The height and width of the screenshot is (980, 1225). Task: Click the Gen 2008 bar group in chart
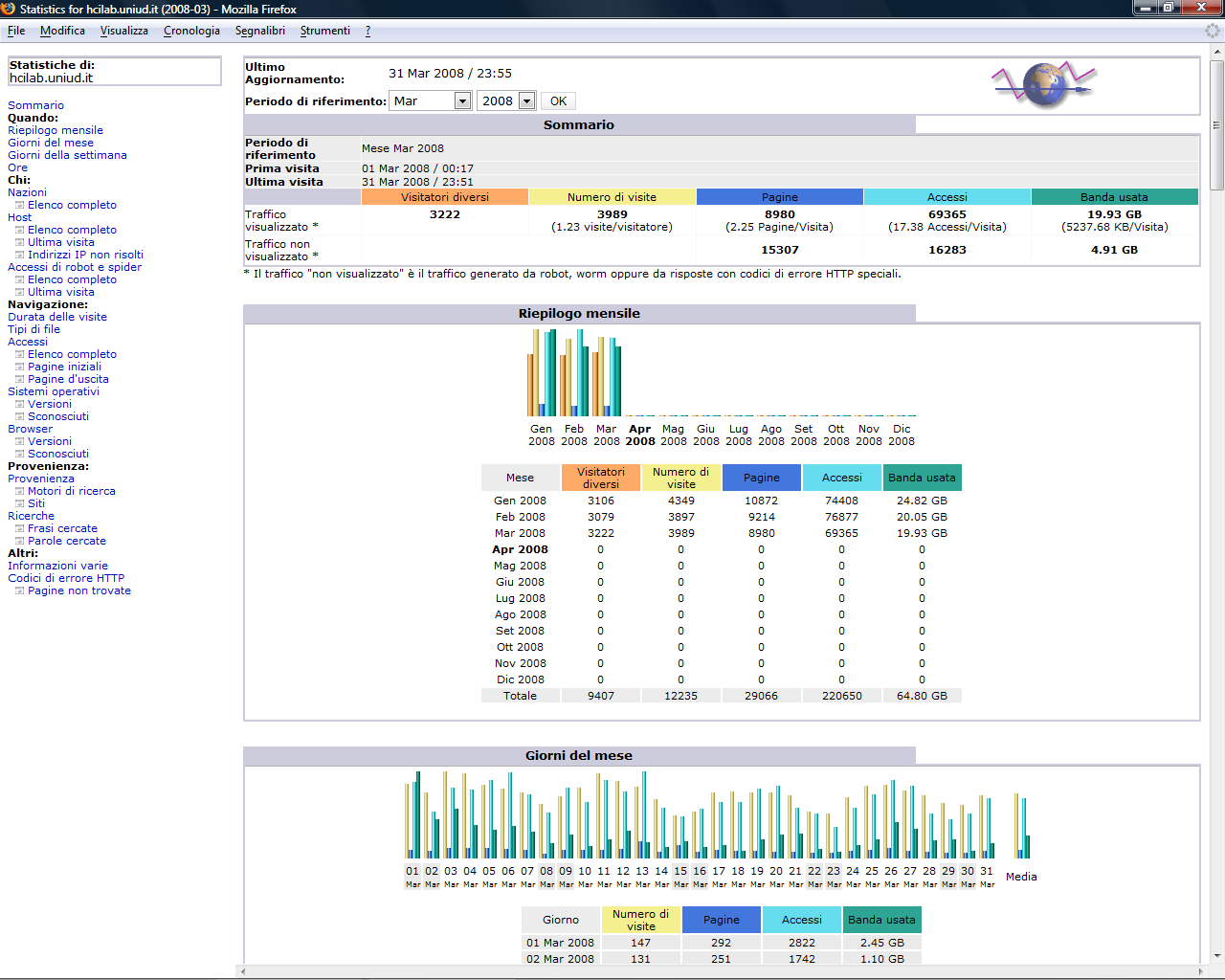[x=542, y=373]
